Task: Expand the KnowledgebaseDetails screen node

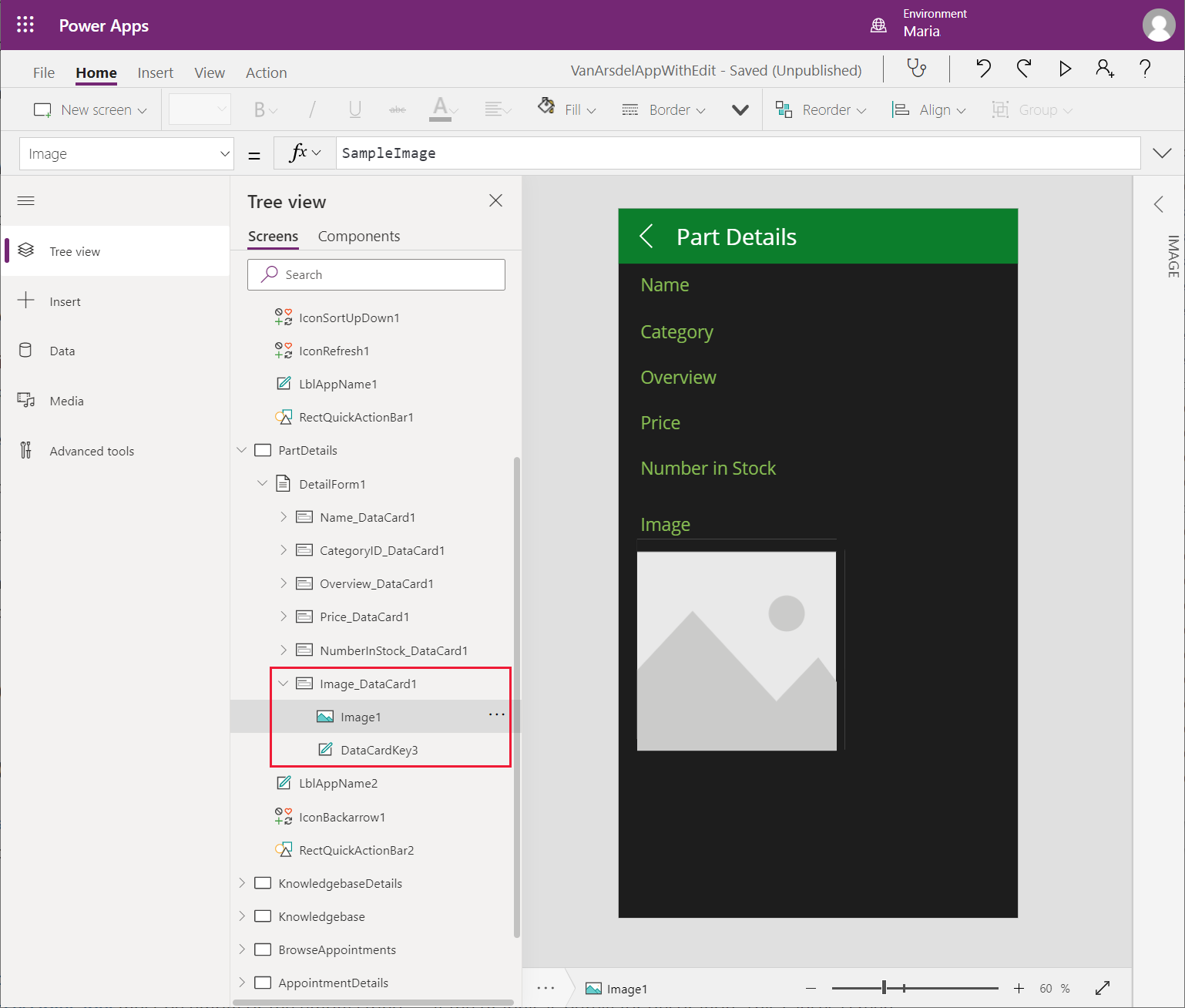Action: (242, 883)
